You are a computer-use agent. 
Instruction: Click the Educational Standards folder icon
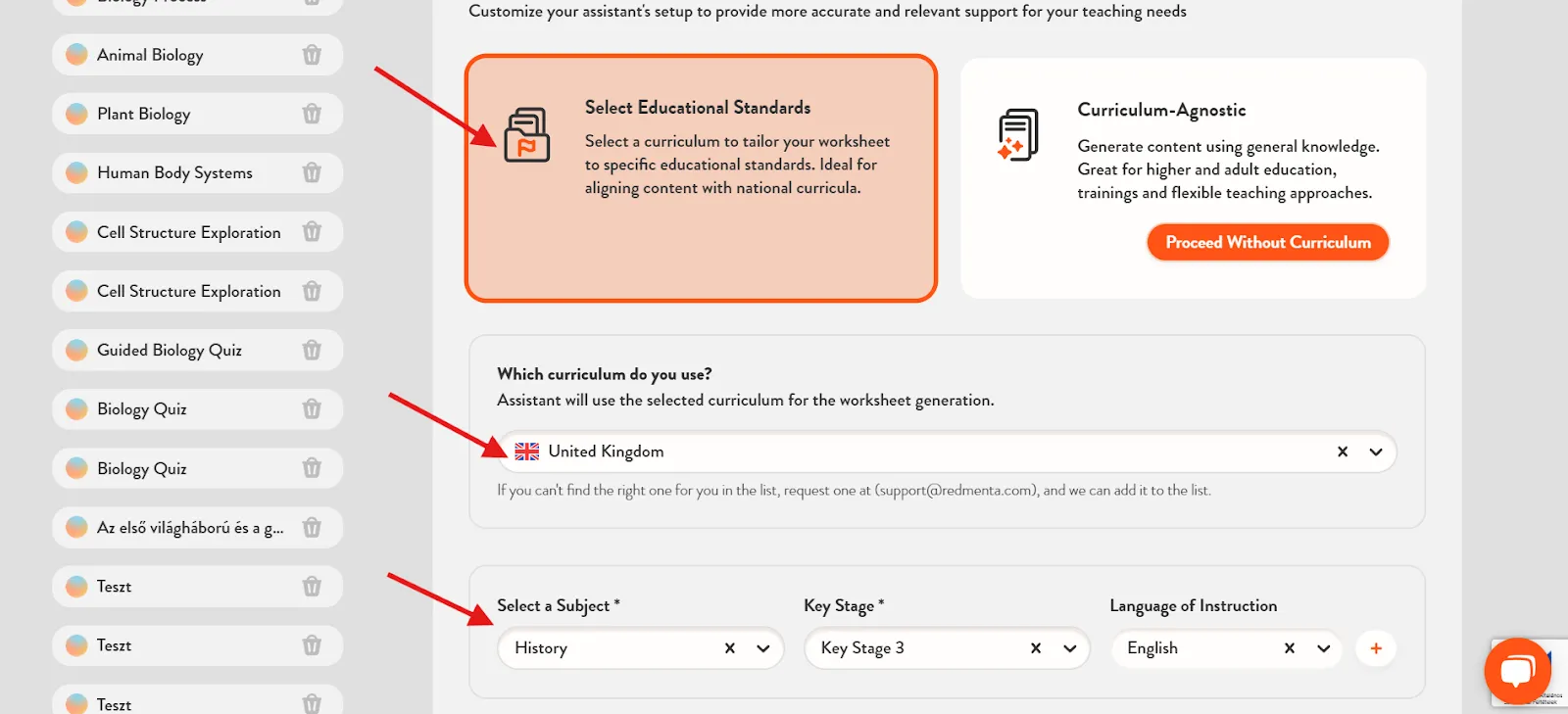point(526,135)
